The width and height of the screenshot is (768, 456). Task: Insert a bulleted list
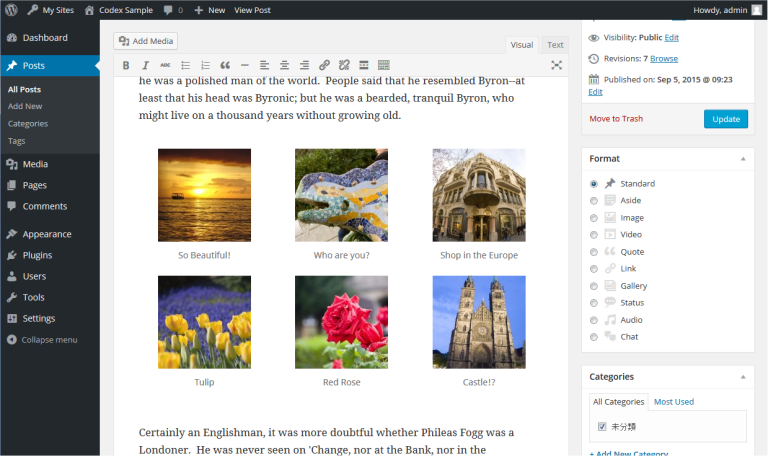(x=186, y=65)
